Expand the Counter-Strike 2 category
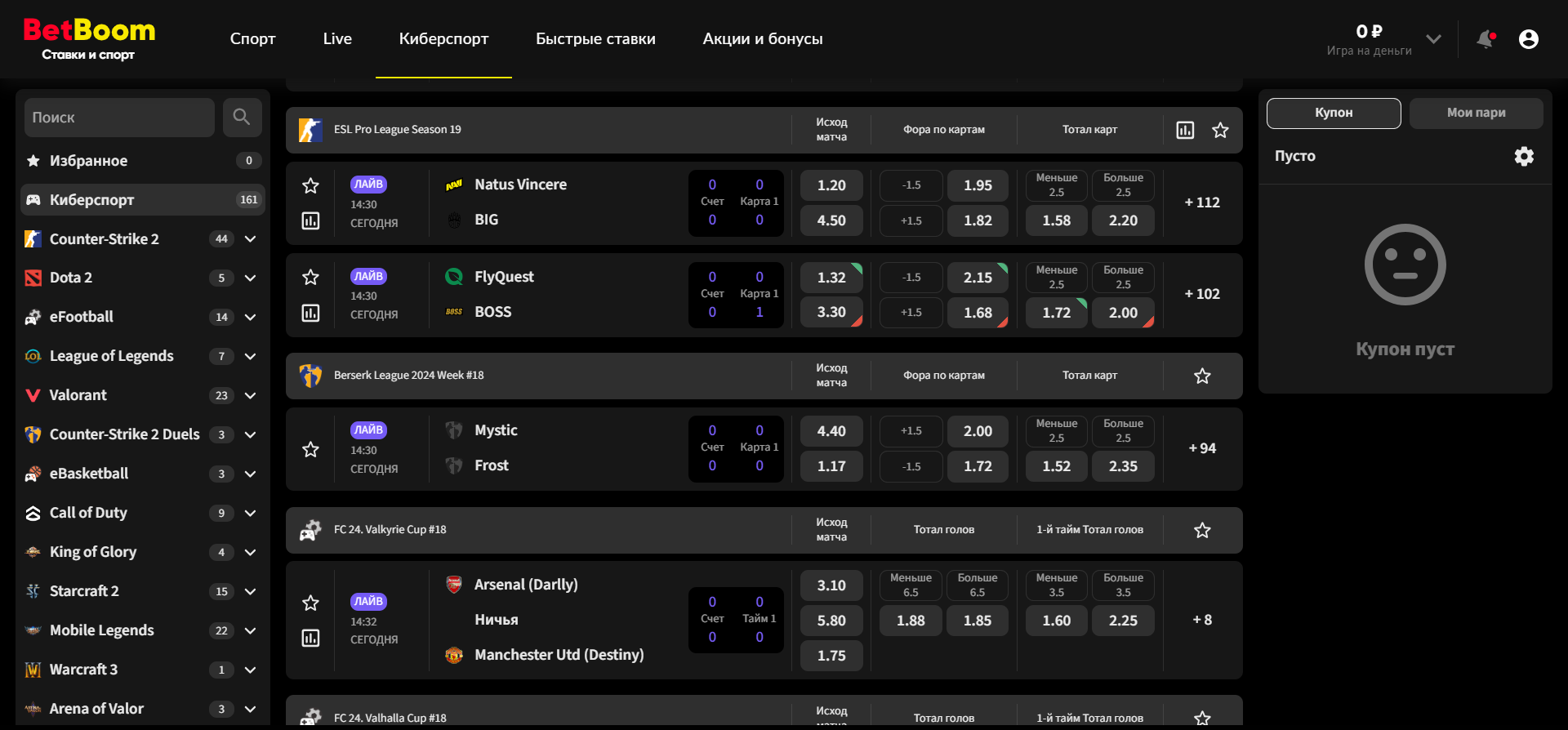The width and height of the screenshot is (1568, 730). point(251,238)
